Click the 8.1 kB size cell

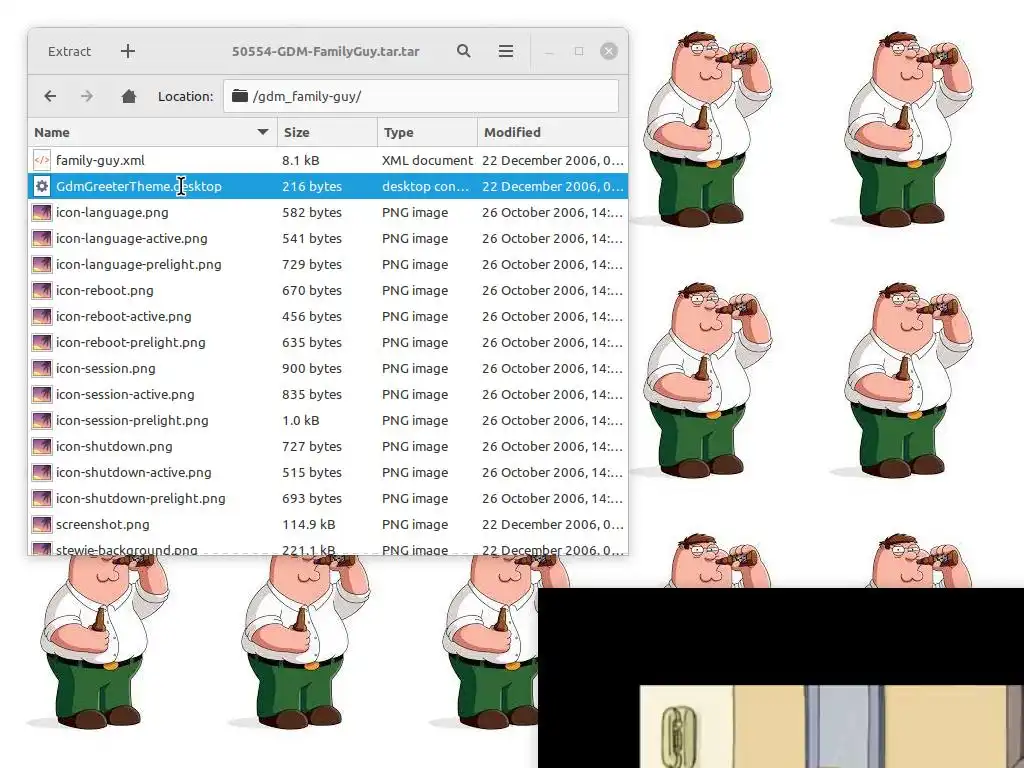300,160
